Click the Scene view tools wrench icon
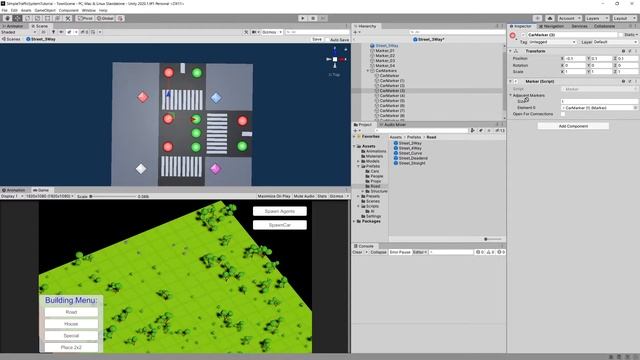The width and height of the screenshot is (640, 360). (x=246, y=32)
